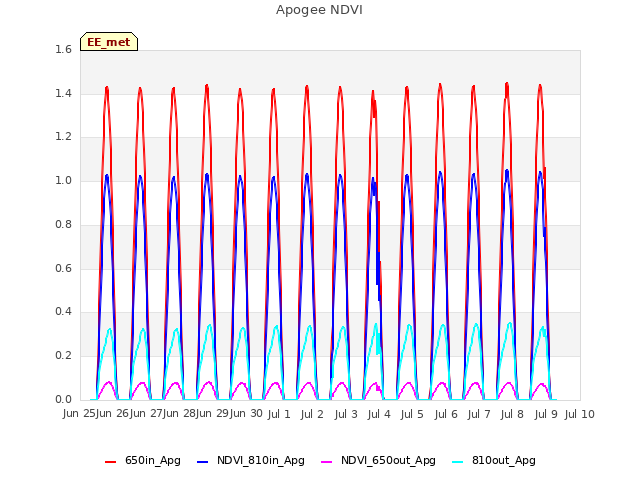Click the EE_met annotation label

click(109, 42)
